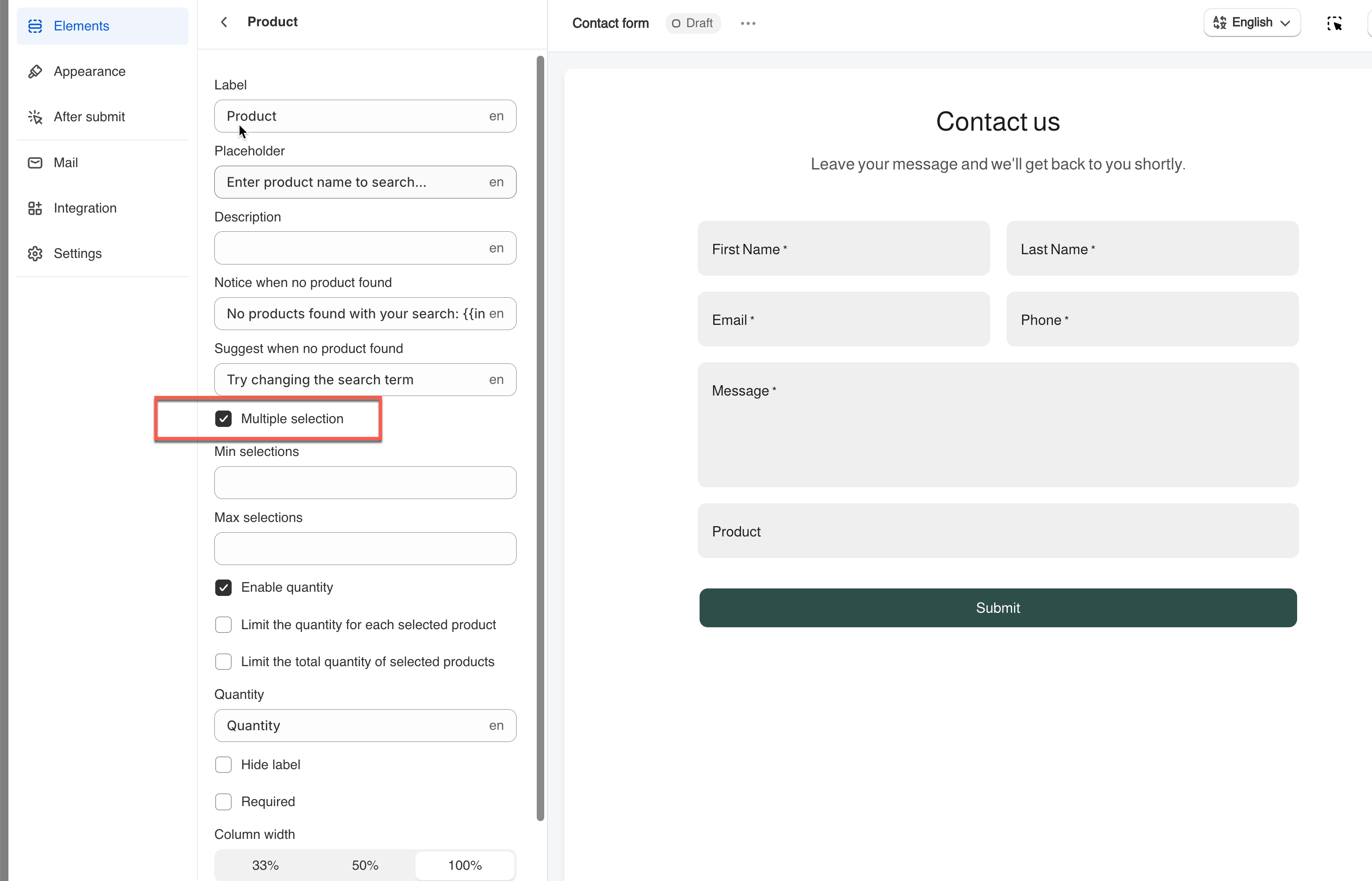Click the Integration apps icon
1372x881 pixels.
pos(35,208)
